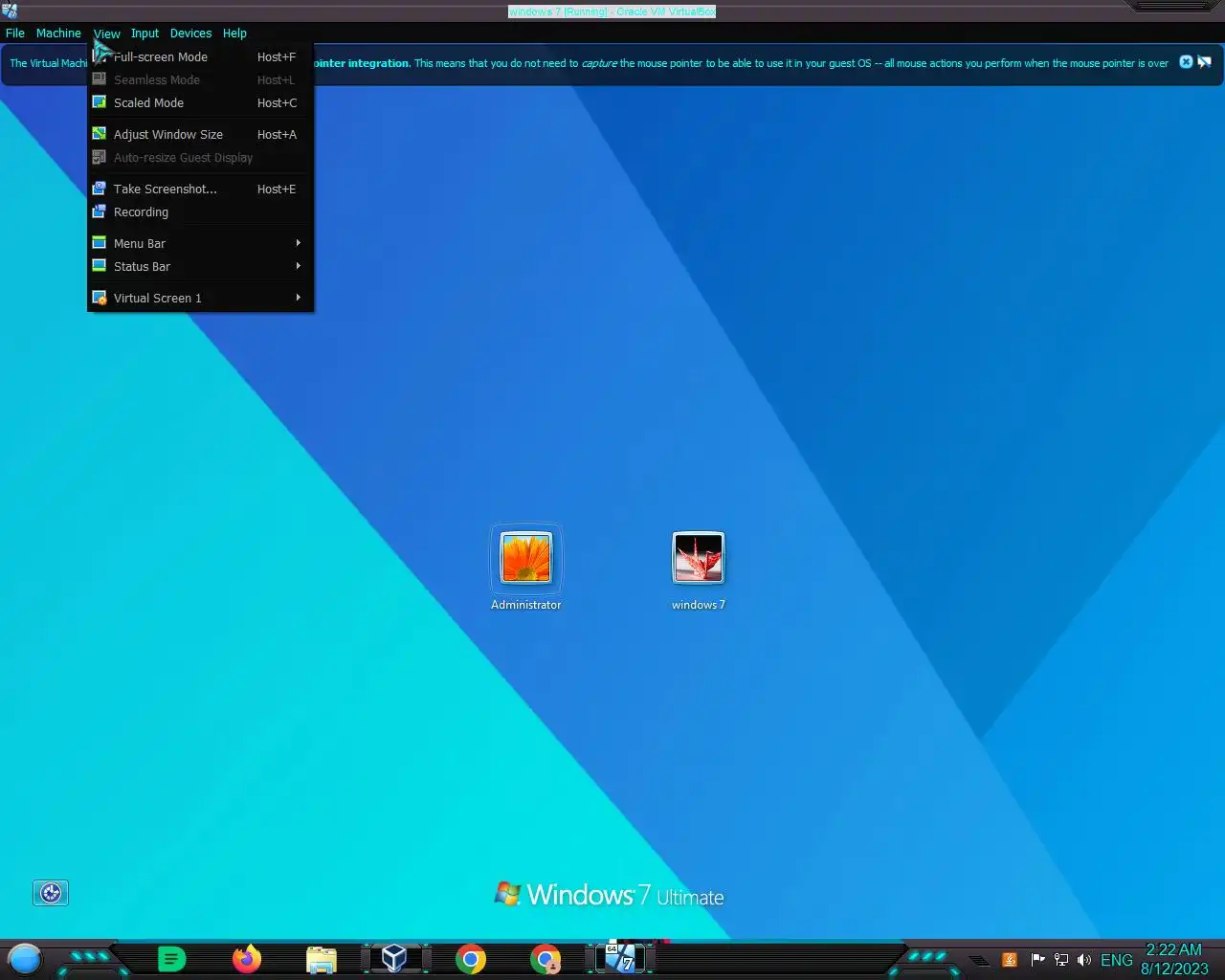This screenshot has width=1225, height=980.
Task: Expand the Menu Bar submenu
Action: [x=200, y=243]
